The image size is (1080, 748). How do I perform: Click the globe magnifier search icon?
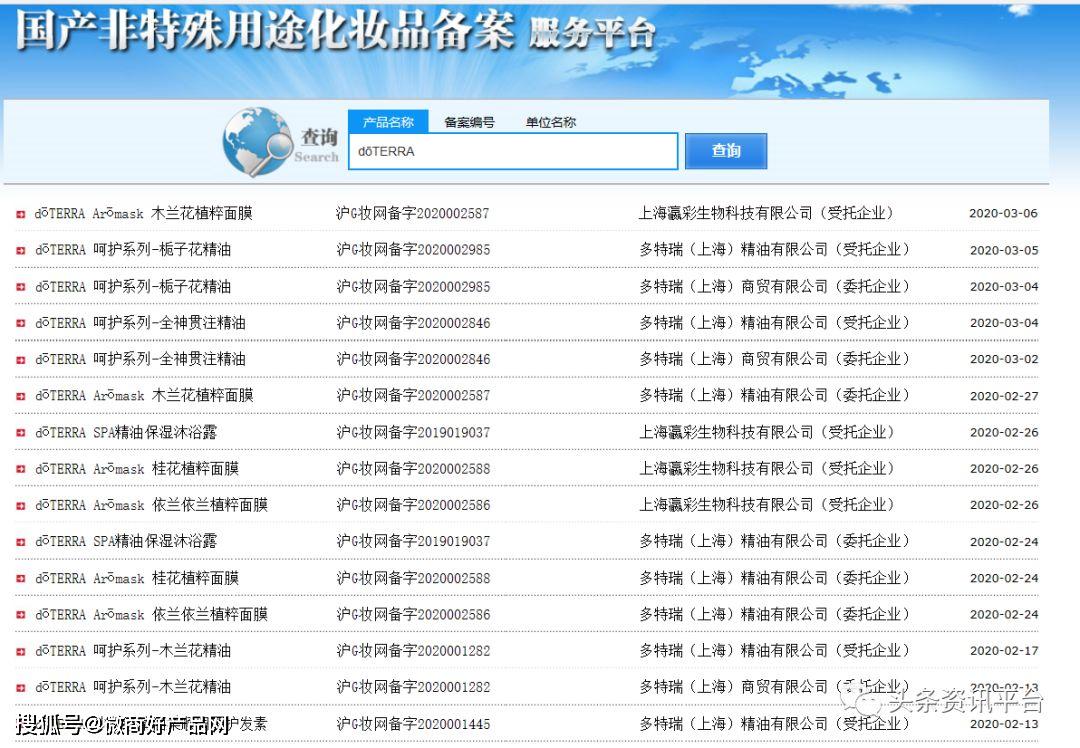point(258,141)
